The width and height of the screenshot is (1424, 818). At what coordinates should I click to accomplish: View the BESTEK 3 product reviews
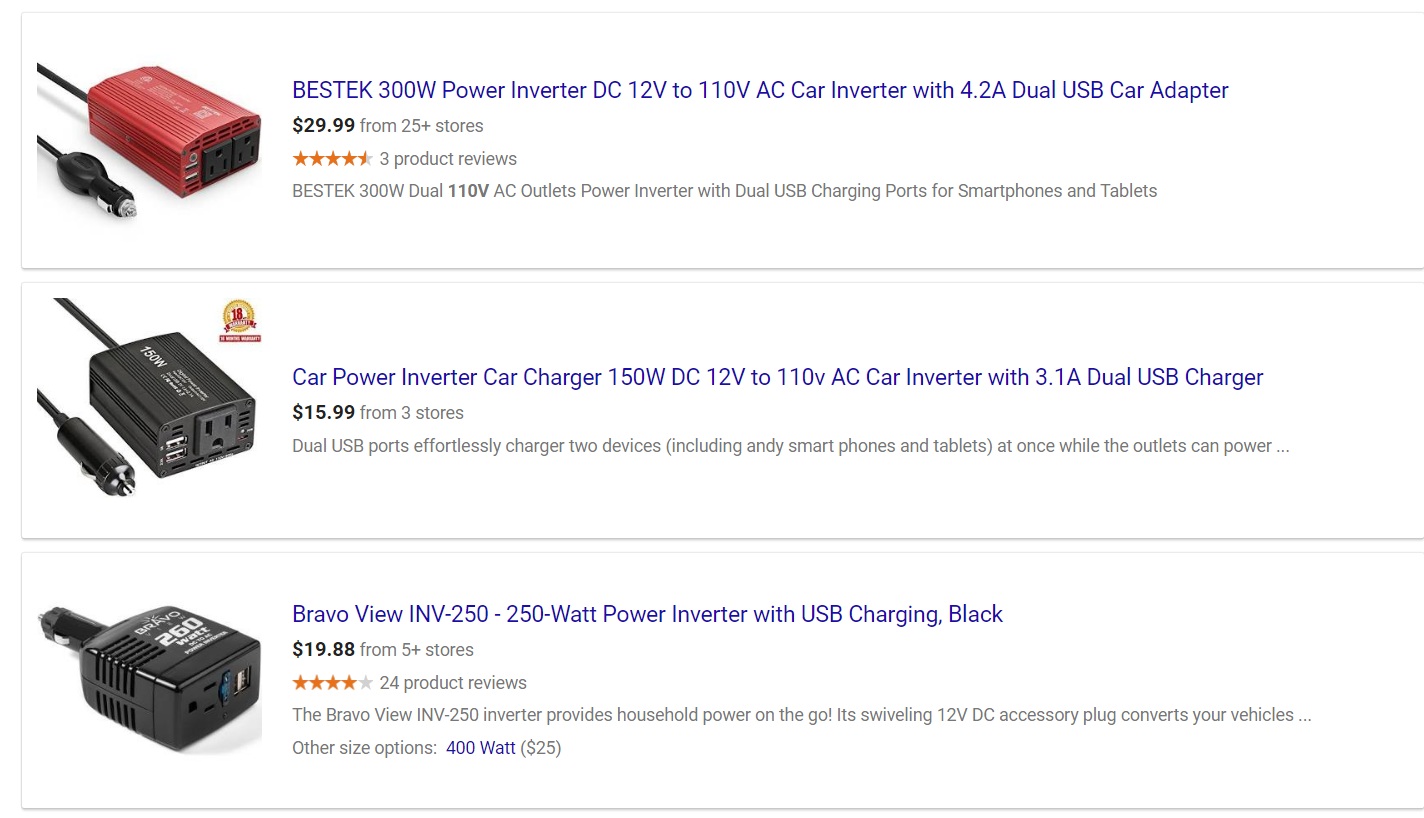[x=448, y=159]
